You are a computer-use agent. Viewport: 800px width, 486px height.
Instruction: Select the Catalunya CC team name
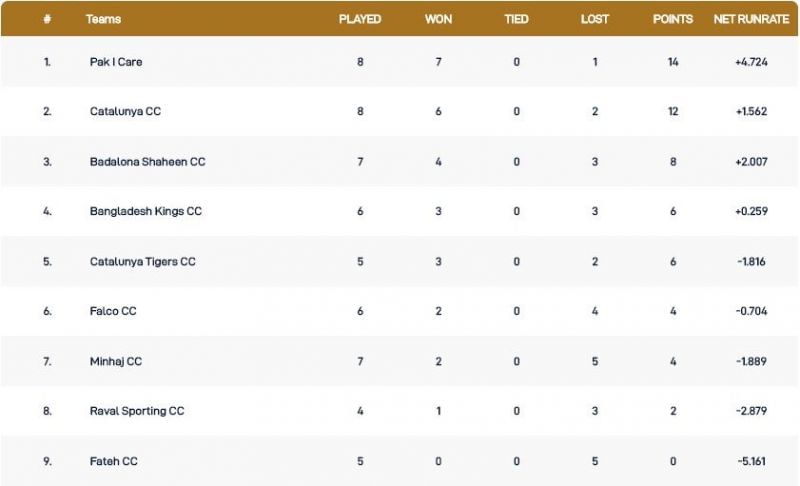[125, 112]
